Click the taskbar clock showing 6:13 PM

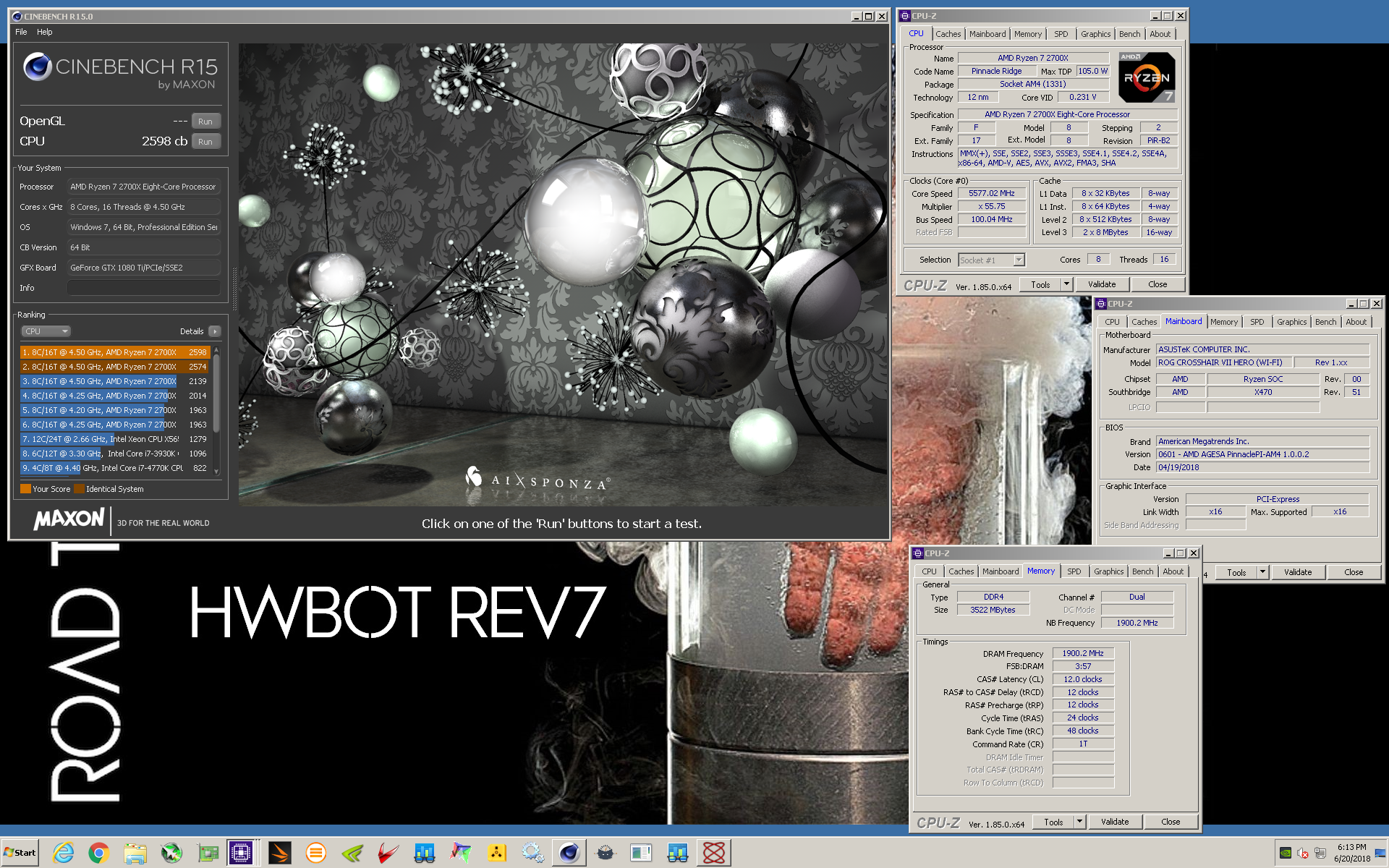[1351, 853]
